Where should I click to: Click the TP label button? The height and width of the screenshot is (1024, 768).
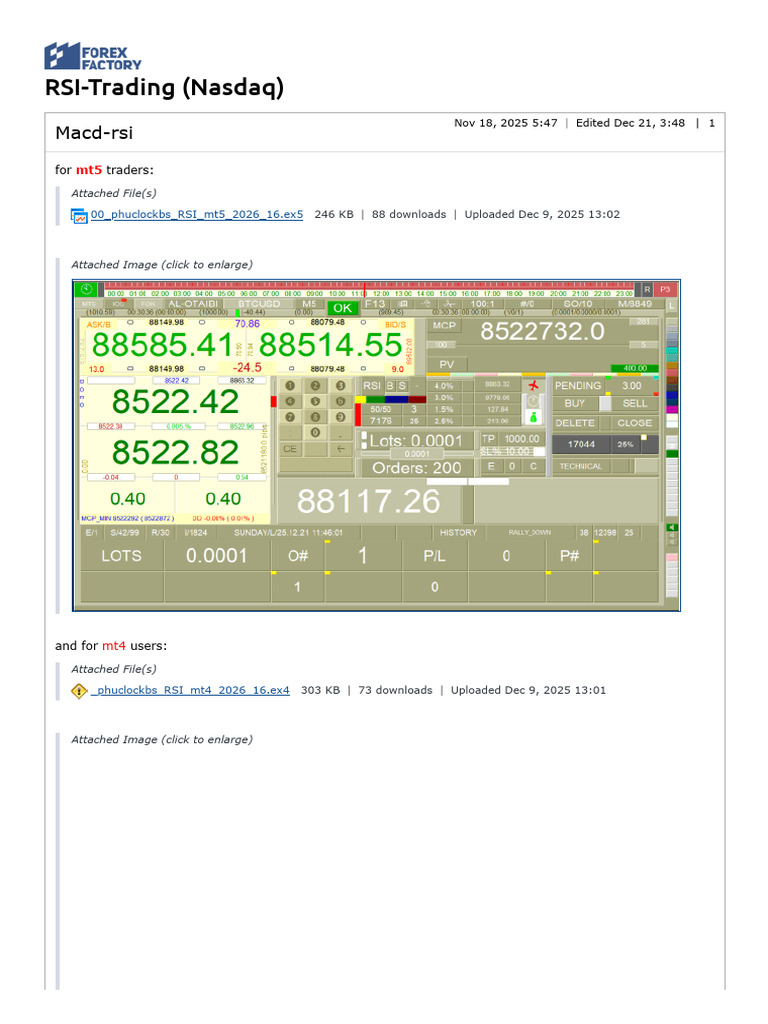488,439
